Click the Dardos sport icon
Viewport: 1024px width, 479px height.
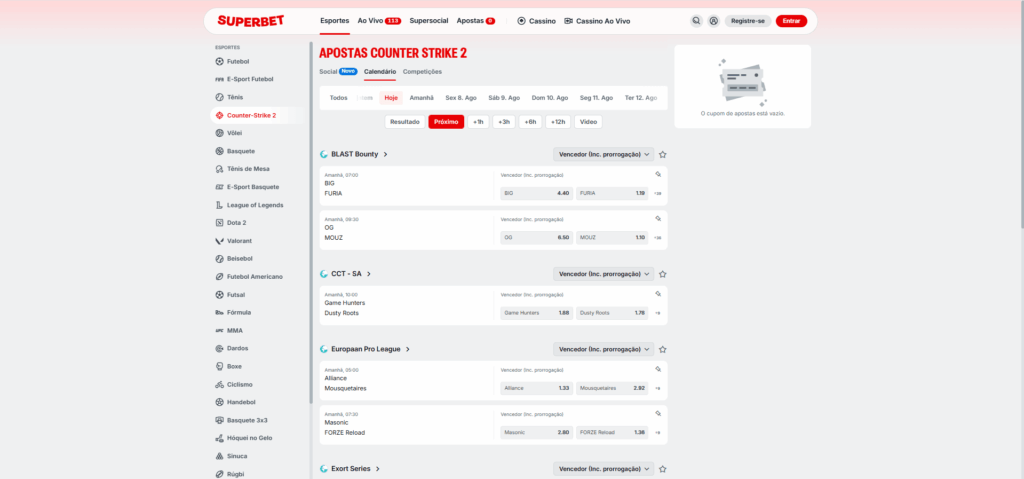(x=219, y=348)
